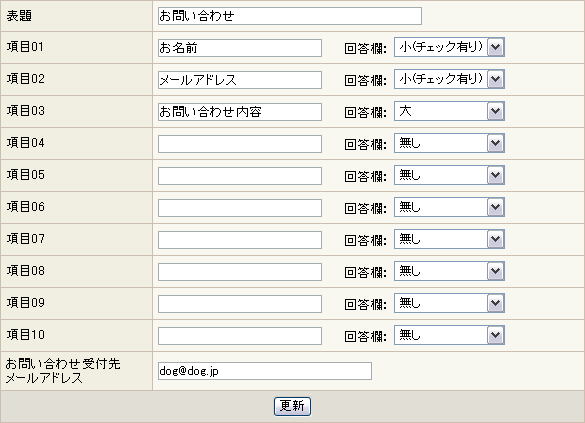
Task: Click the empty 項目04 text field
Action: click(x=240, y=144)
